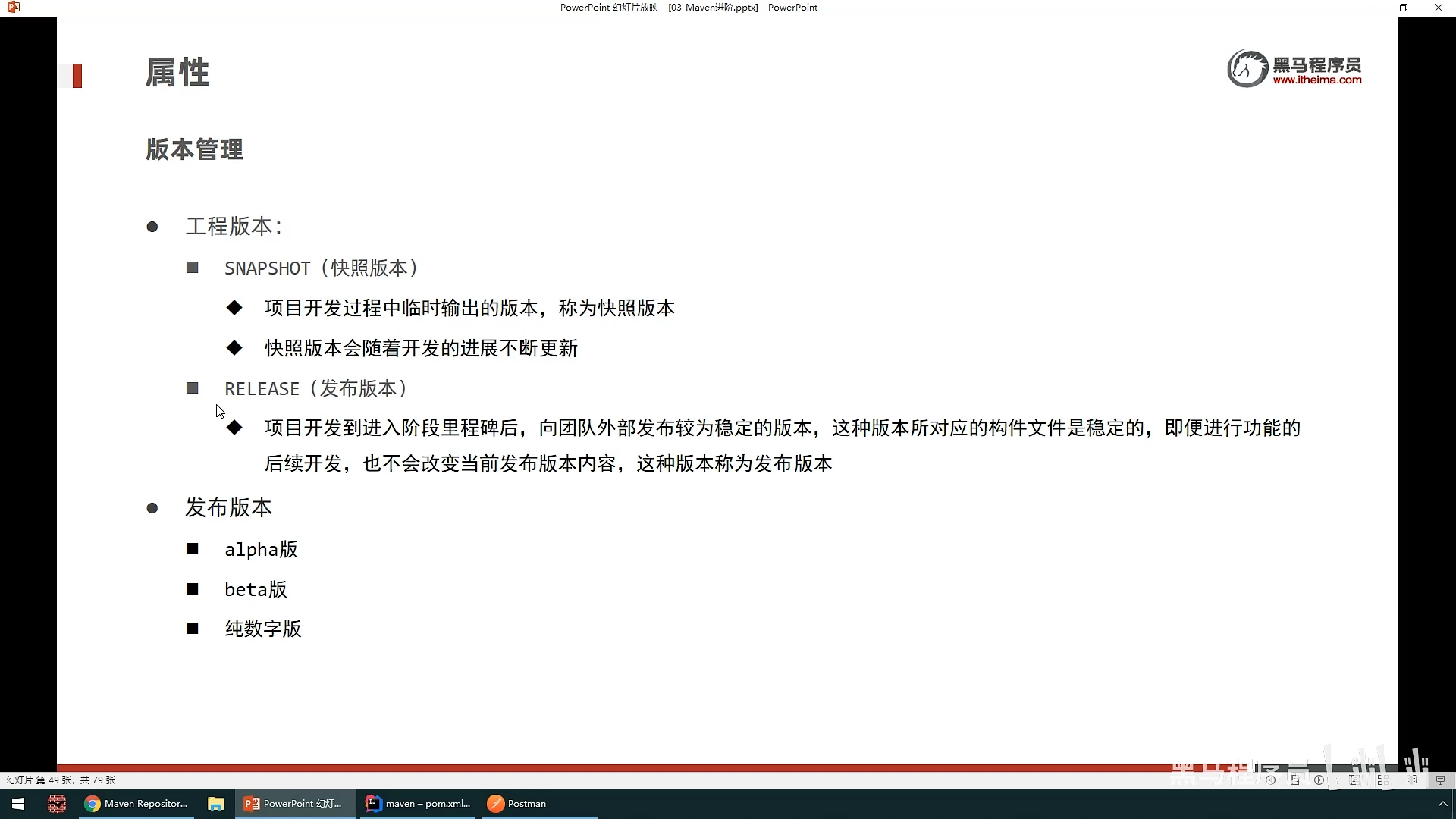Advance to next slide using status bar arrow
Viewport: 1456px width, 819px height.
[1319, 780]
